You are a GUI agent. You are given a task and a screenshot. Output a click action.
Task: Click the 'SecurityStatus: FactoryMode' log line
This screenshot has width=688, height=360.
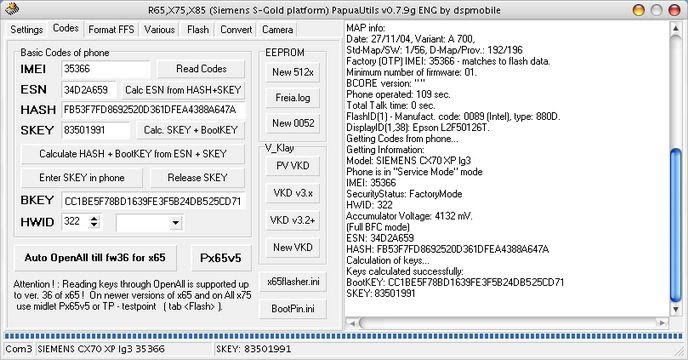(404, 194)
